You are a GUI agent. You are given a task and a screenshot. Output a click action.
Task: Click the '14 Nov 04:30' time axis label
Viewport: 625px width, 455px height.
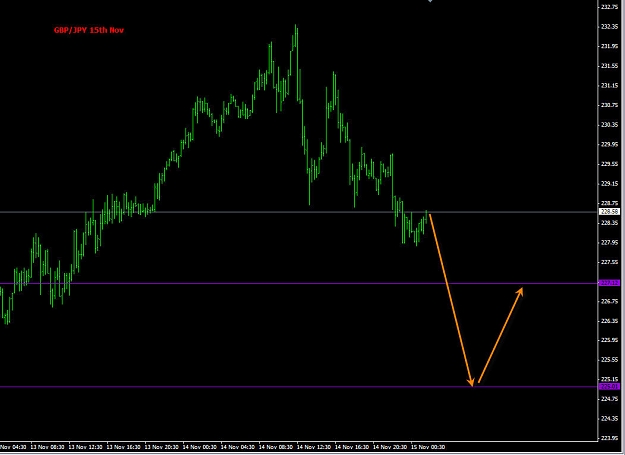(238, 447)
